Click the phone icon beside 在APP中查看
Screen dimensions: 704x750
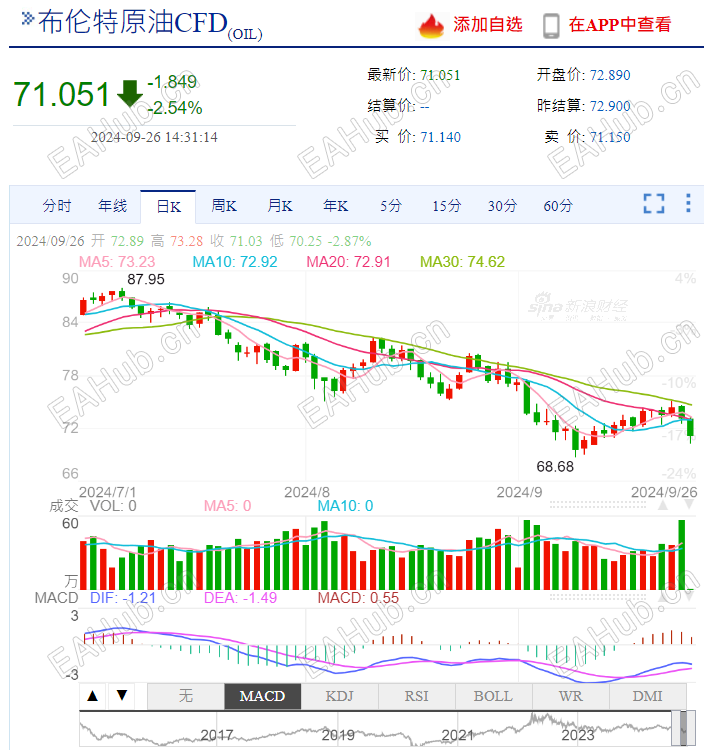(551, 25)
